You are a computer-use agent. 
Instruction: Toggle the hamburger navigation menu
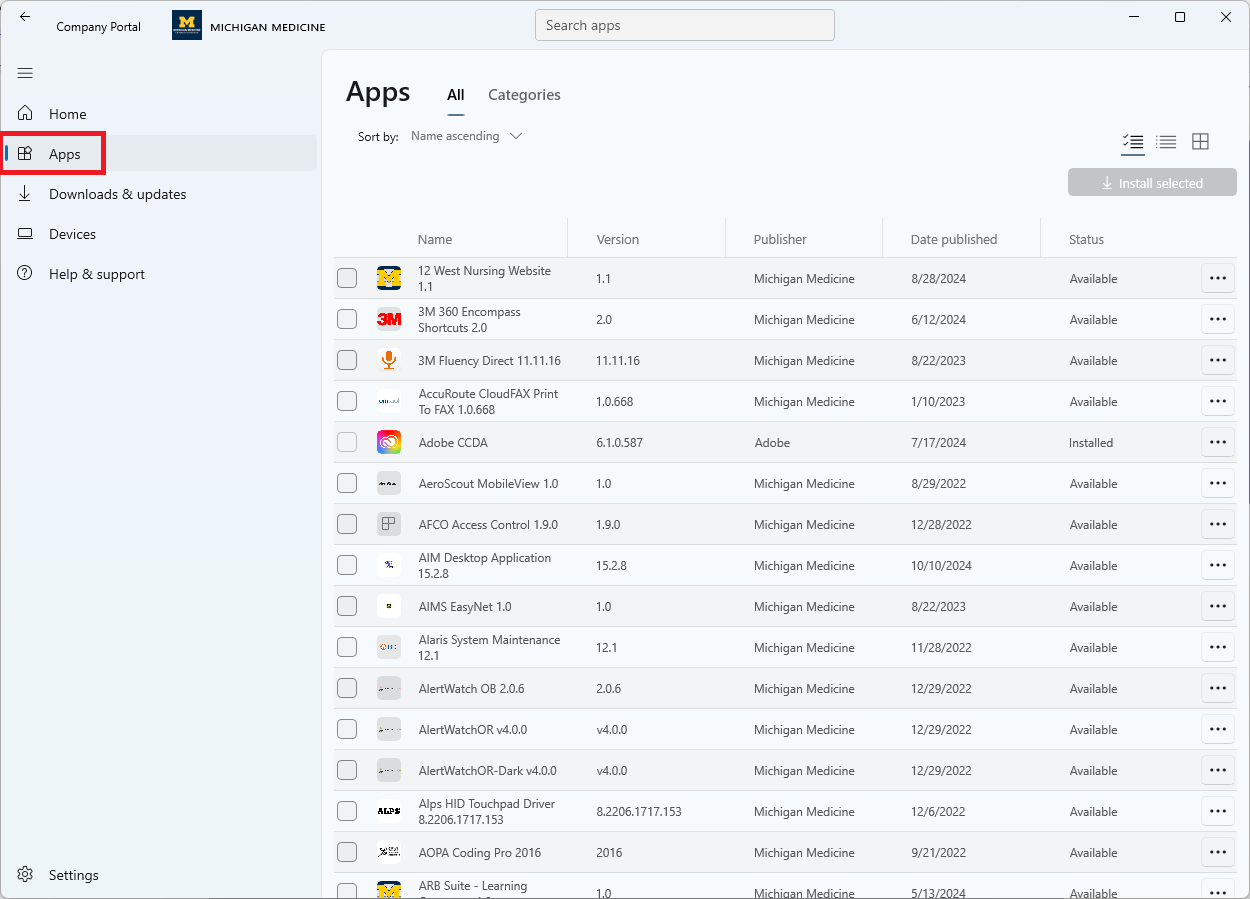coord(25,73)
